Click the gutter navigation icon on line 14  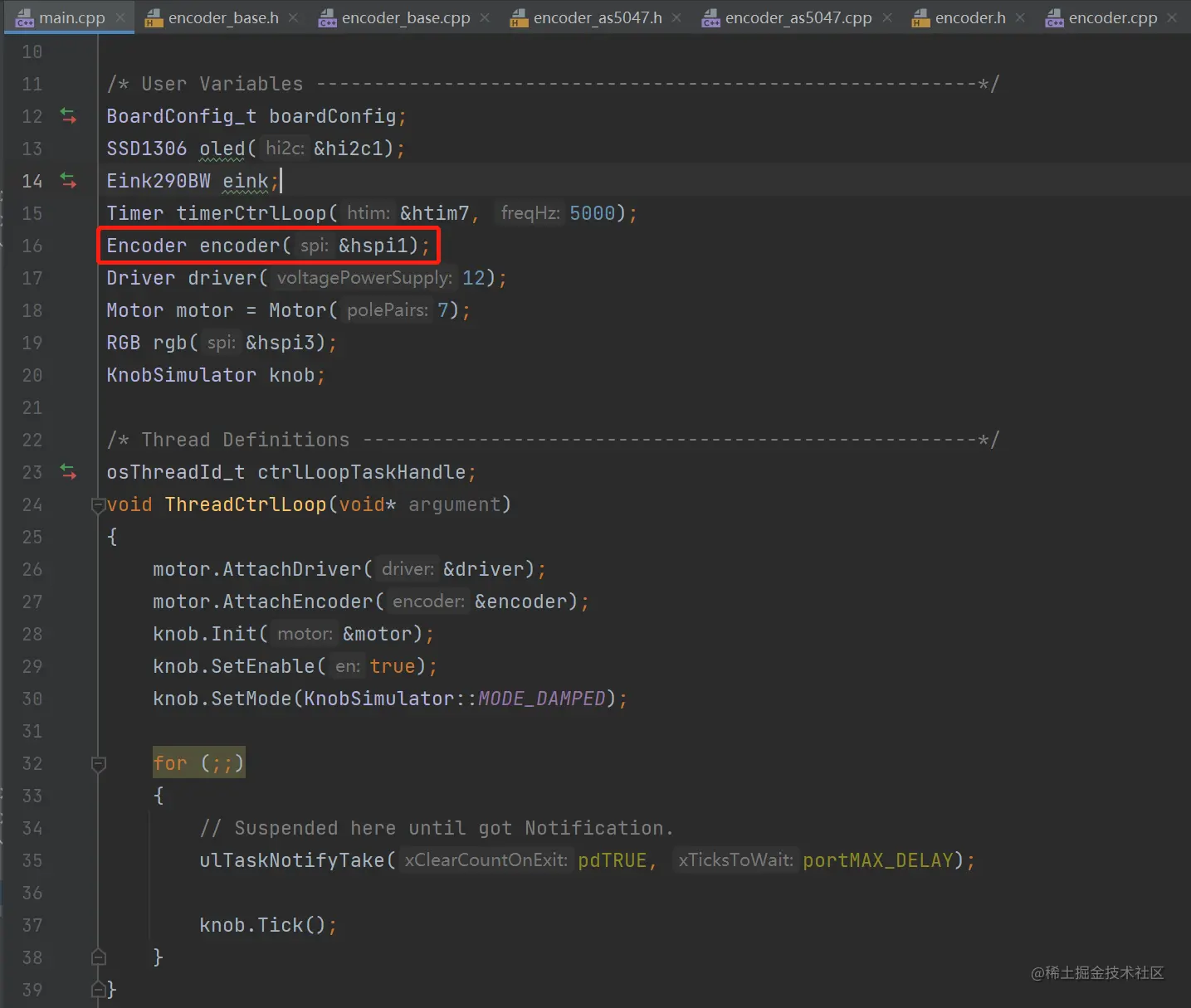(x=68, y=181)
